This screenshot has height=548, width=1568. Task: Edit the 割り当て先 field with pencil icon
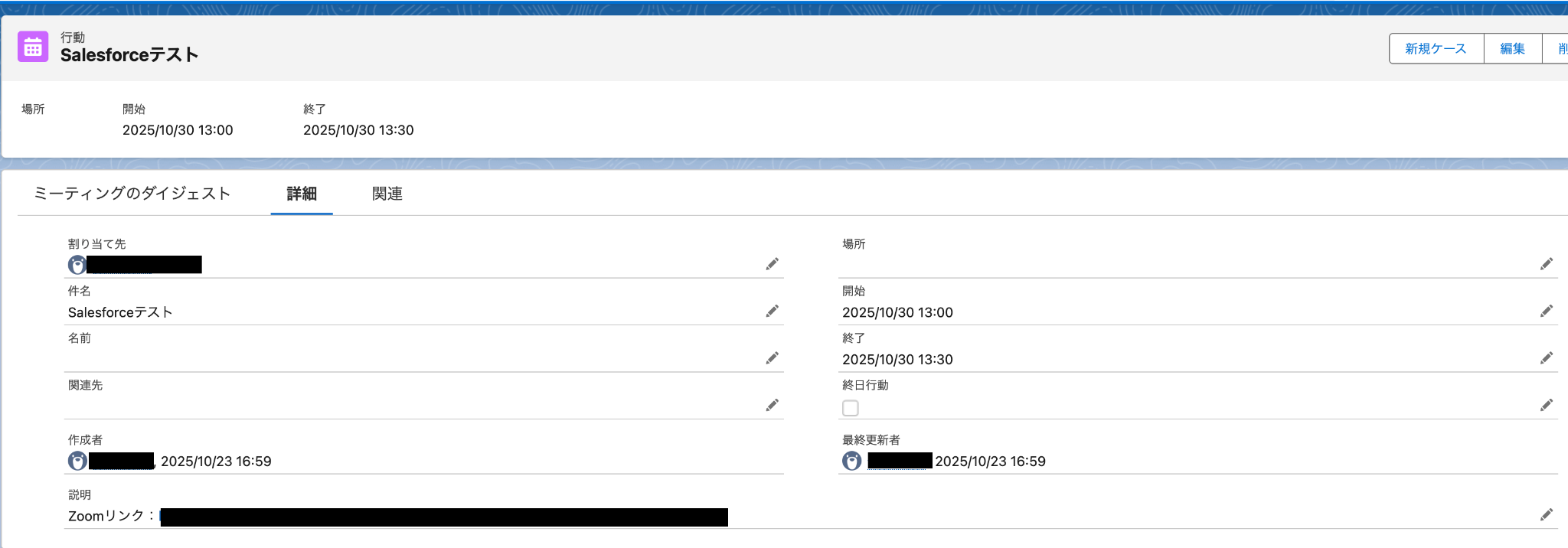coord(772,264)
